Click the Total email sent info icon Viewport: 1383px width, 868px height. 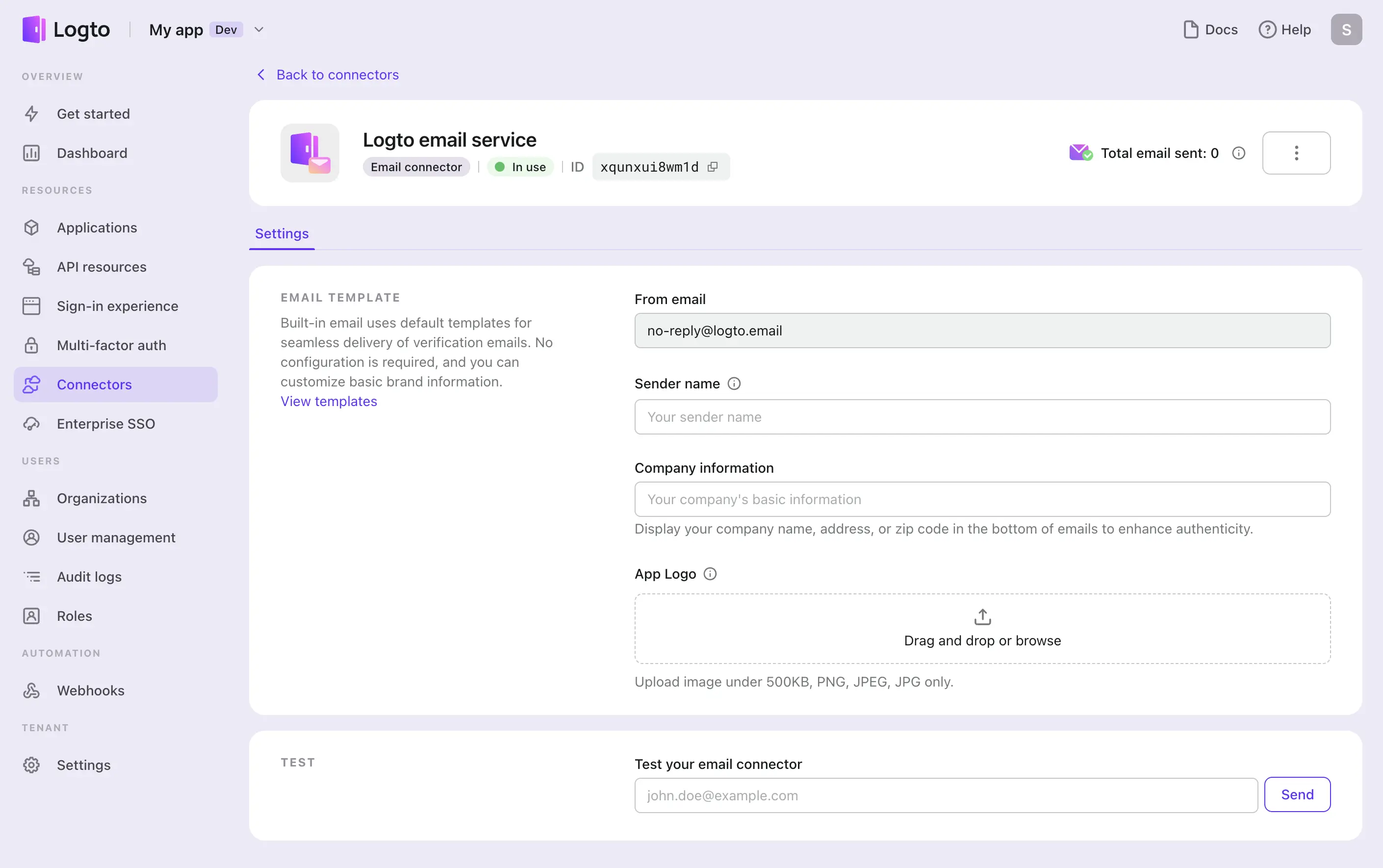(1238, 153)
